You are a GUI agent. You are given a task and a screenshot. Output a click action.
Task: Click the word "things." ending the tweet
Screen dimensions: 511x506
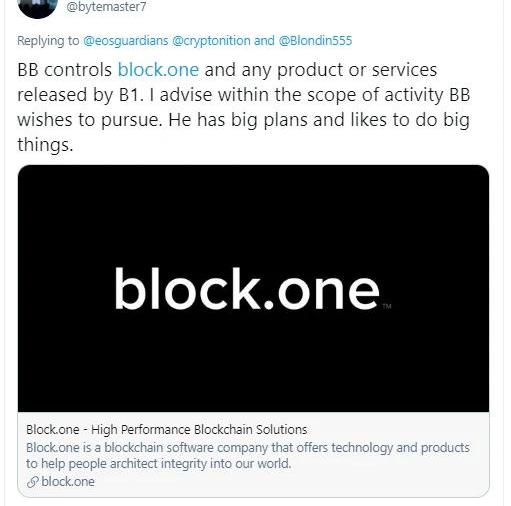click(45, 145)
